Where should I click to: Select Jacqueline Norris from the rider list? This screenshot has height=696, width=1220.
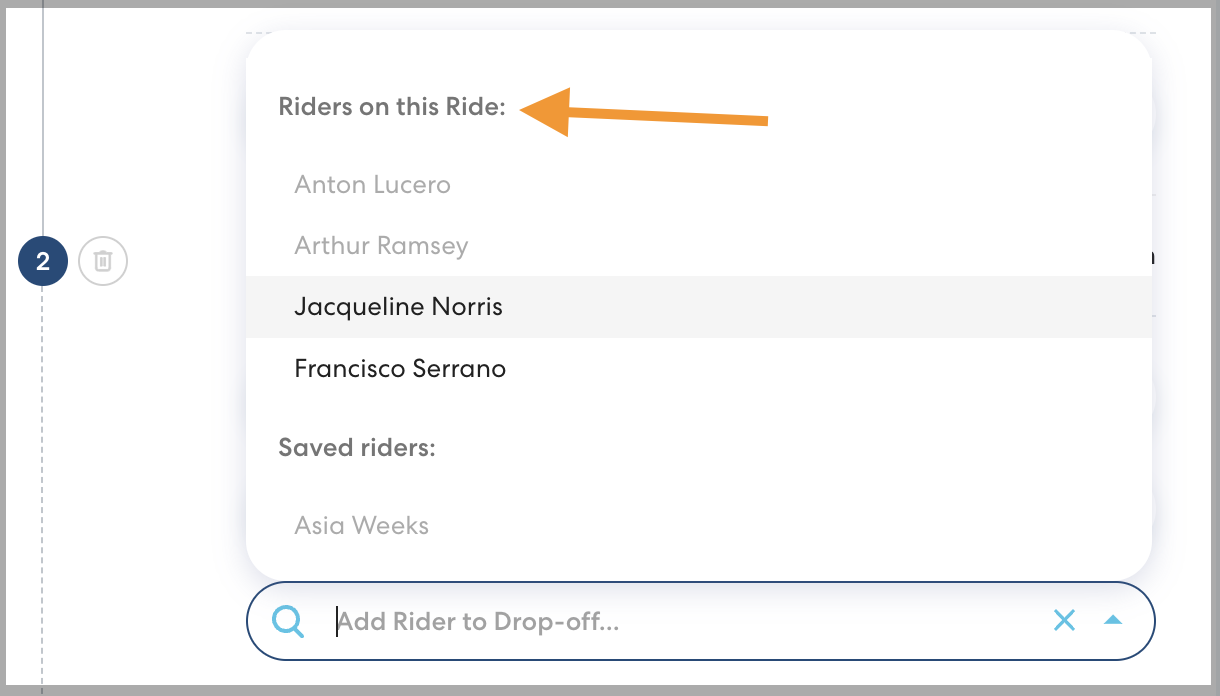398,307
